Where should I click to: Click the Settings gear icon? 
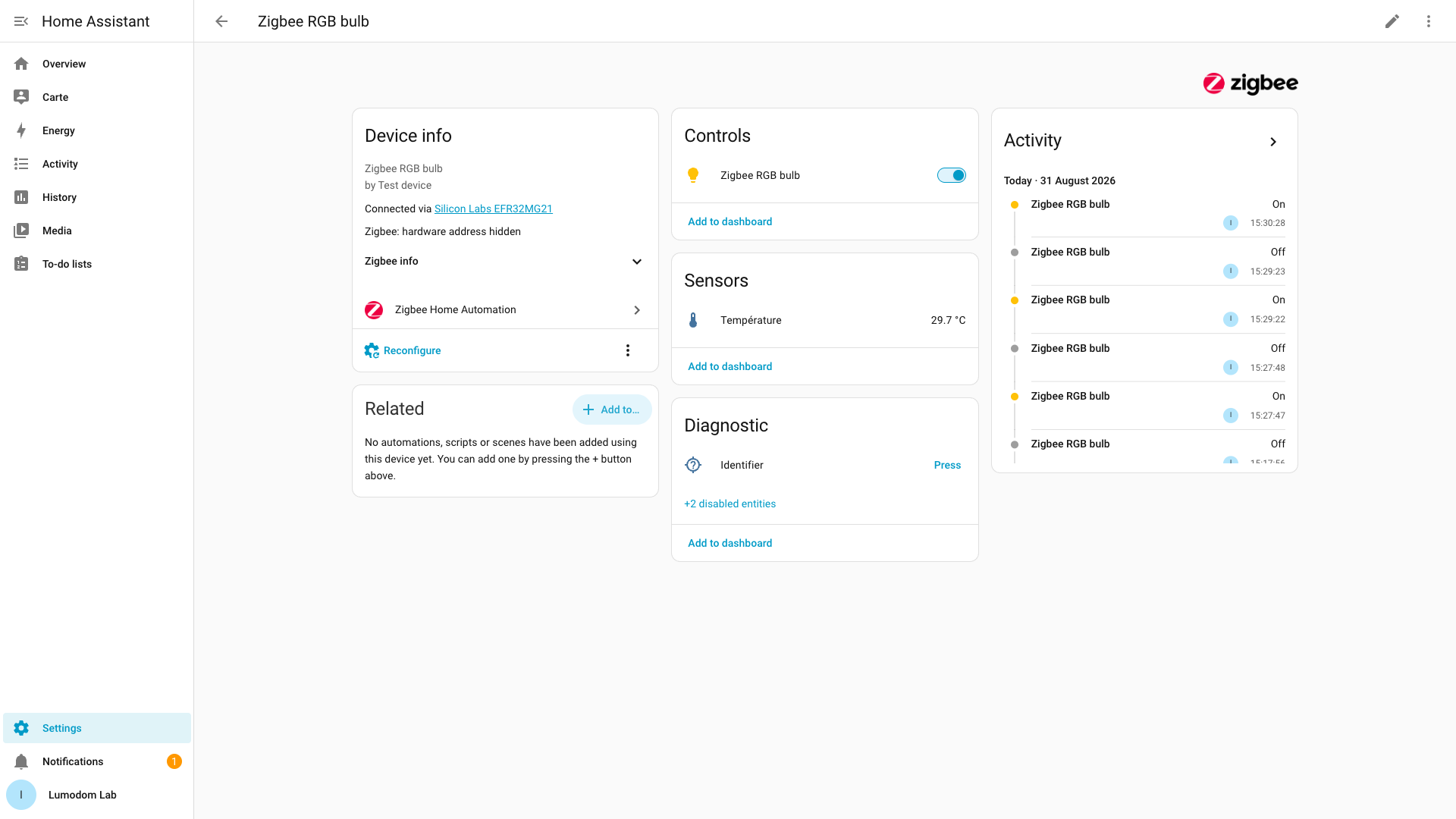tap(21, 728)
